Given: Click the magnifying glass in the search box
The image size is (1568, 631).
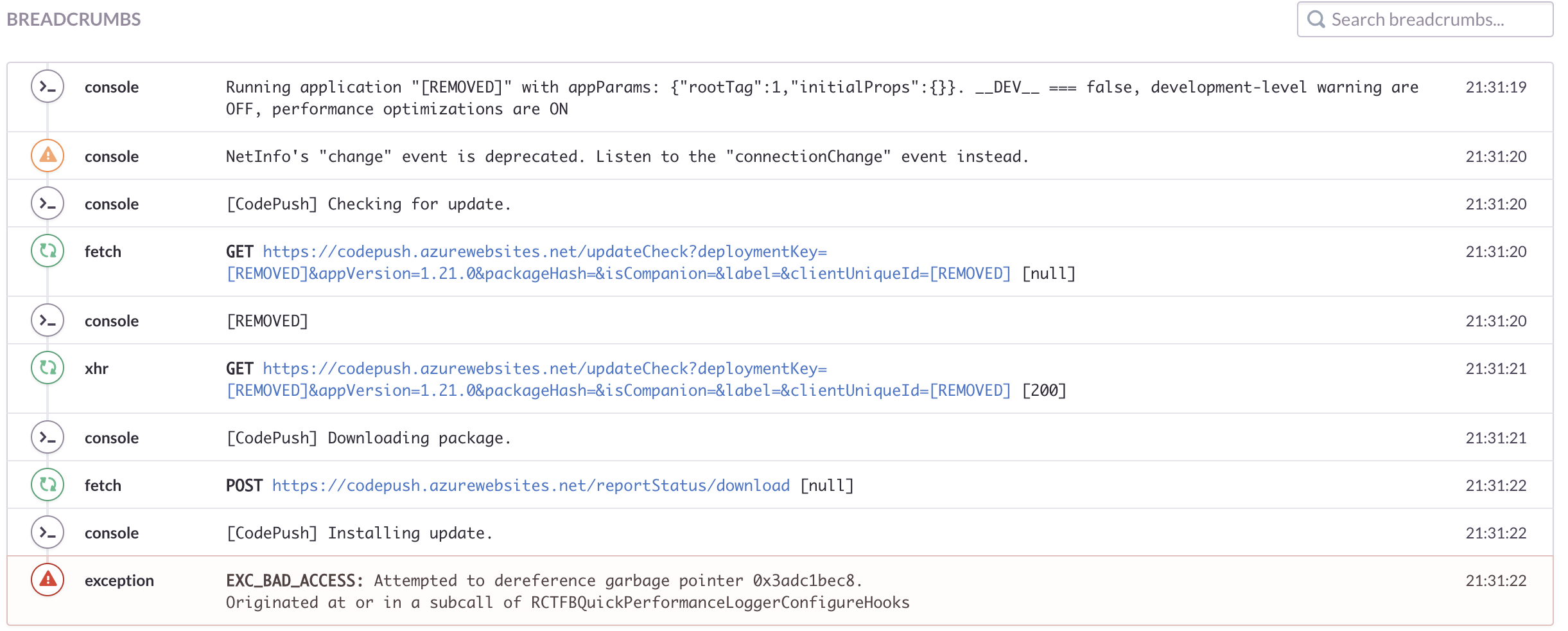Looking at the screenshot, I should [1318, 19].
